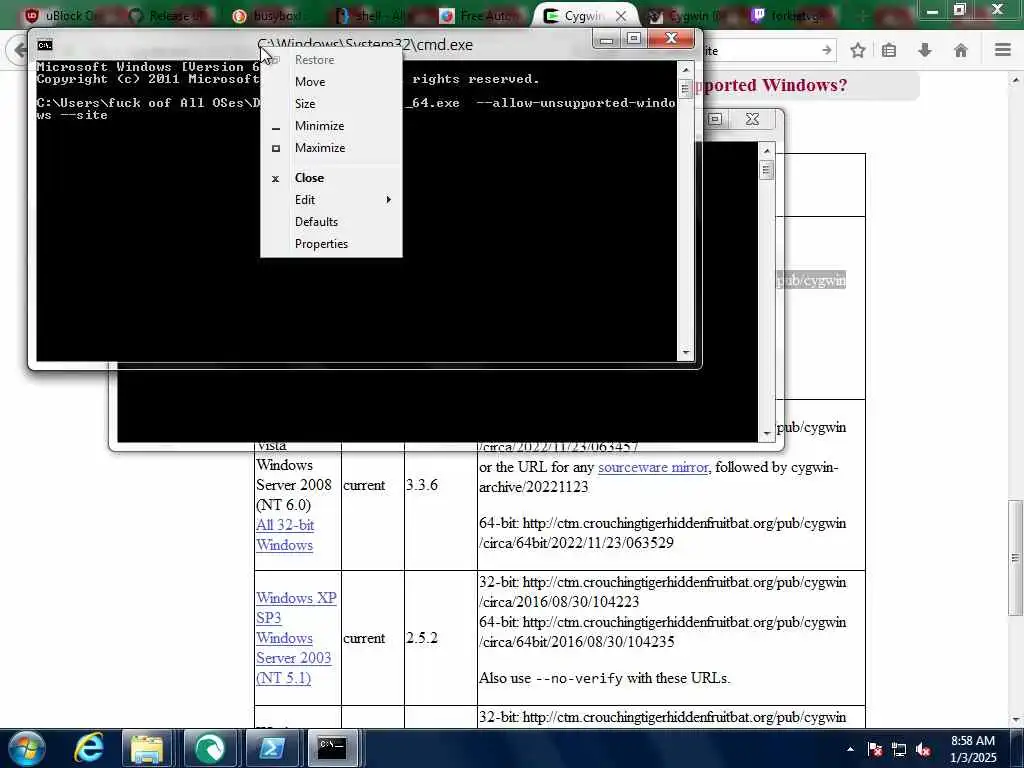
Task: Close the background console window
Action: [752, 119]
